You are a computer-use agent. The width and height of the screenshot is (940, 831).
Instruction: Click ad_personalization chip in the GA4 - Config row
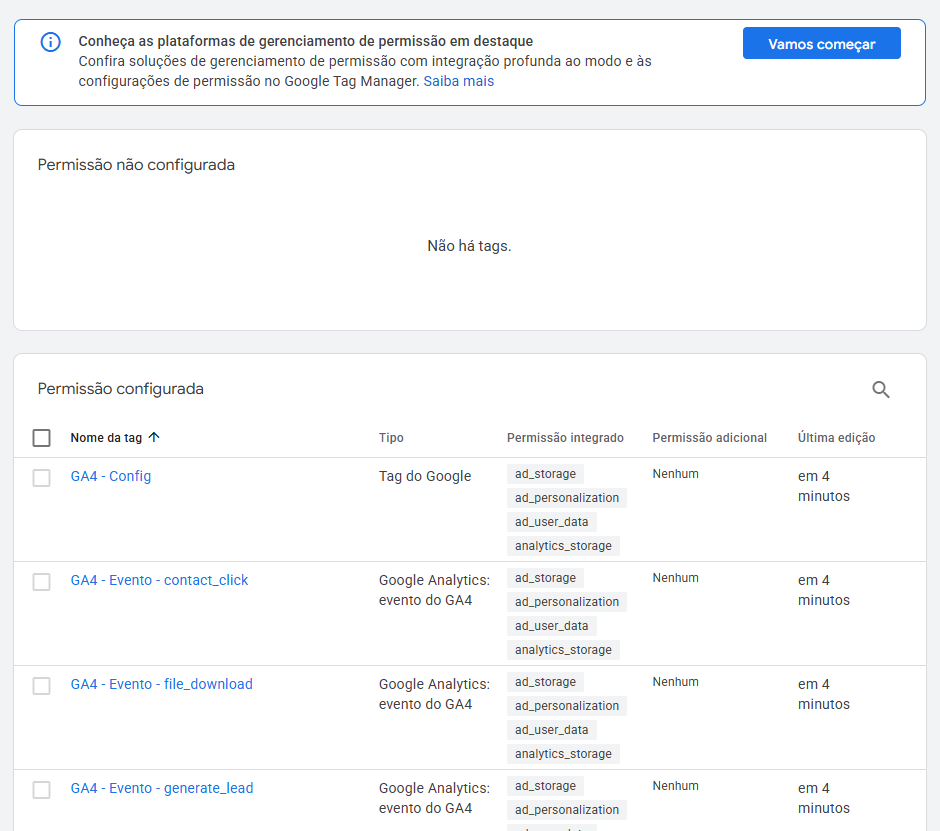pyautogui.click(x=567, y=498)
